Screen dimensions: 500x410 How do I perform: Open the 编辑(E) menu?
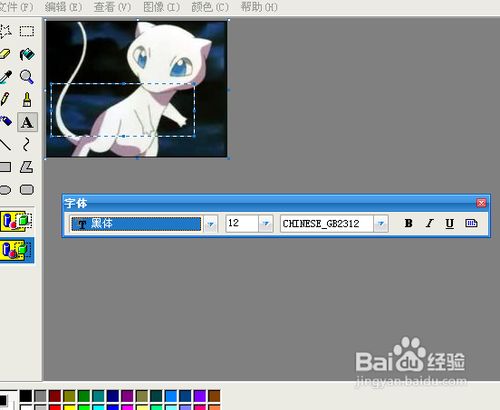[63, 7]
